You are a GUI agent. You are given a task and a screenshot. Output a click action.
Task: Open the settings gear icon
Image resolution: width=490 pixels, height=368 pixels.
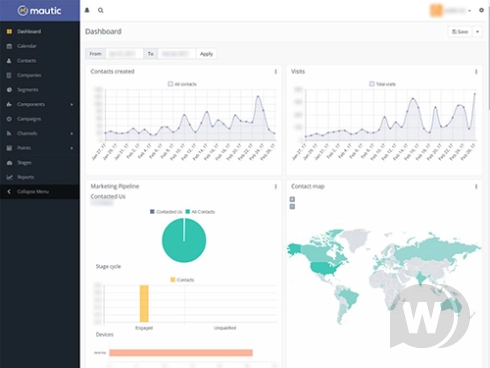click(481, 10)
